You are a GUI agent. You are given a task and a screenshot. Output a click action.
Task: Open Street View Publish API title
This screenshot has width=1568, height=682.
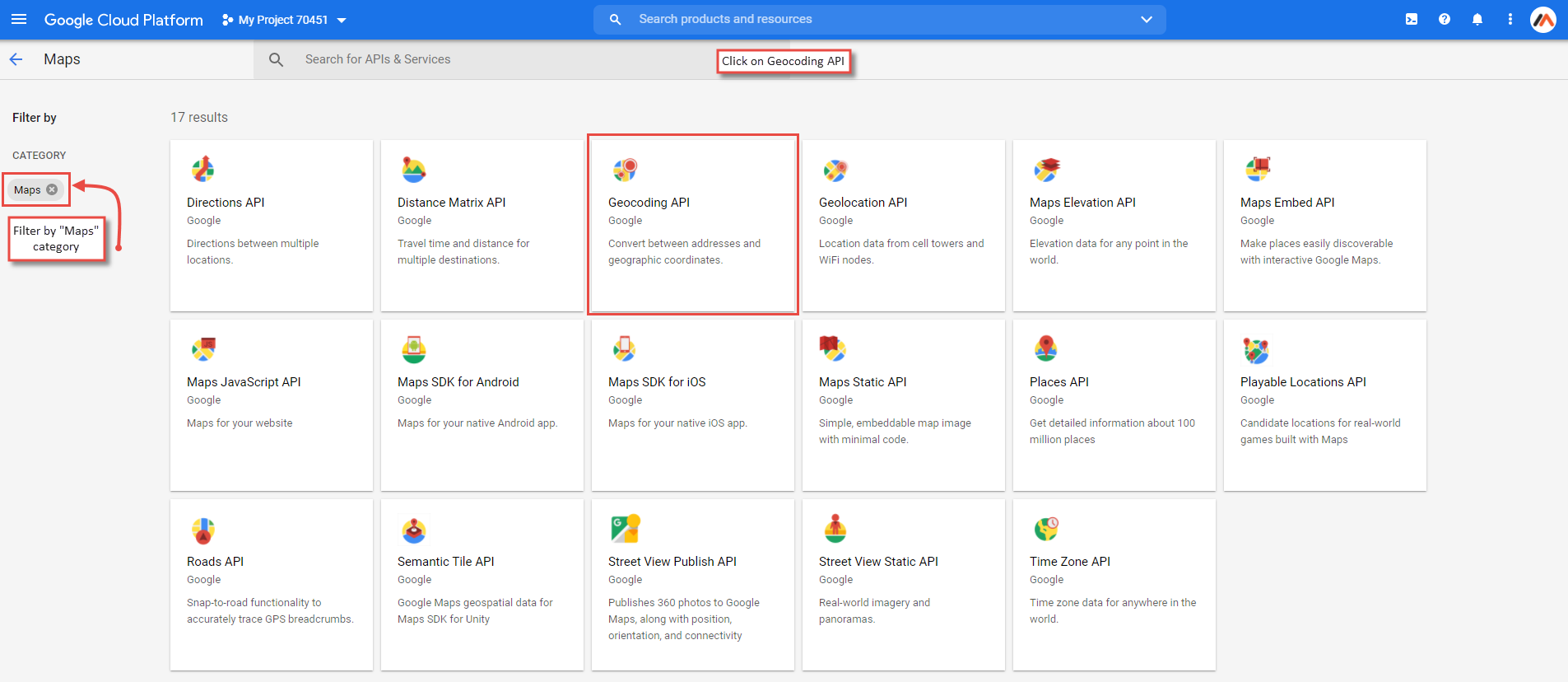tap(672, 562)
